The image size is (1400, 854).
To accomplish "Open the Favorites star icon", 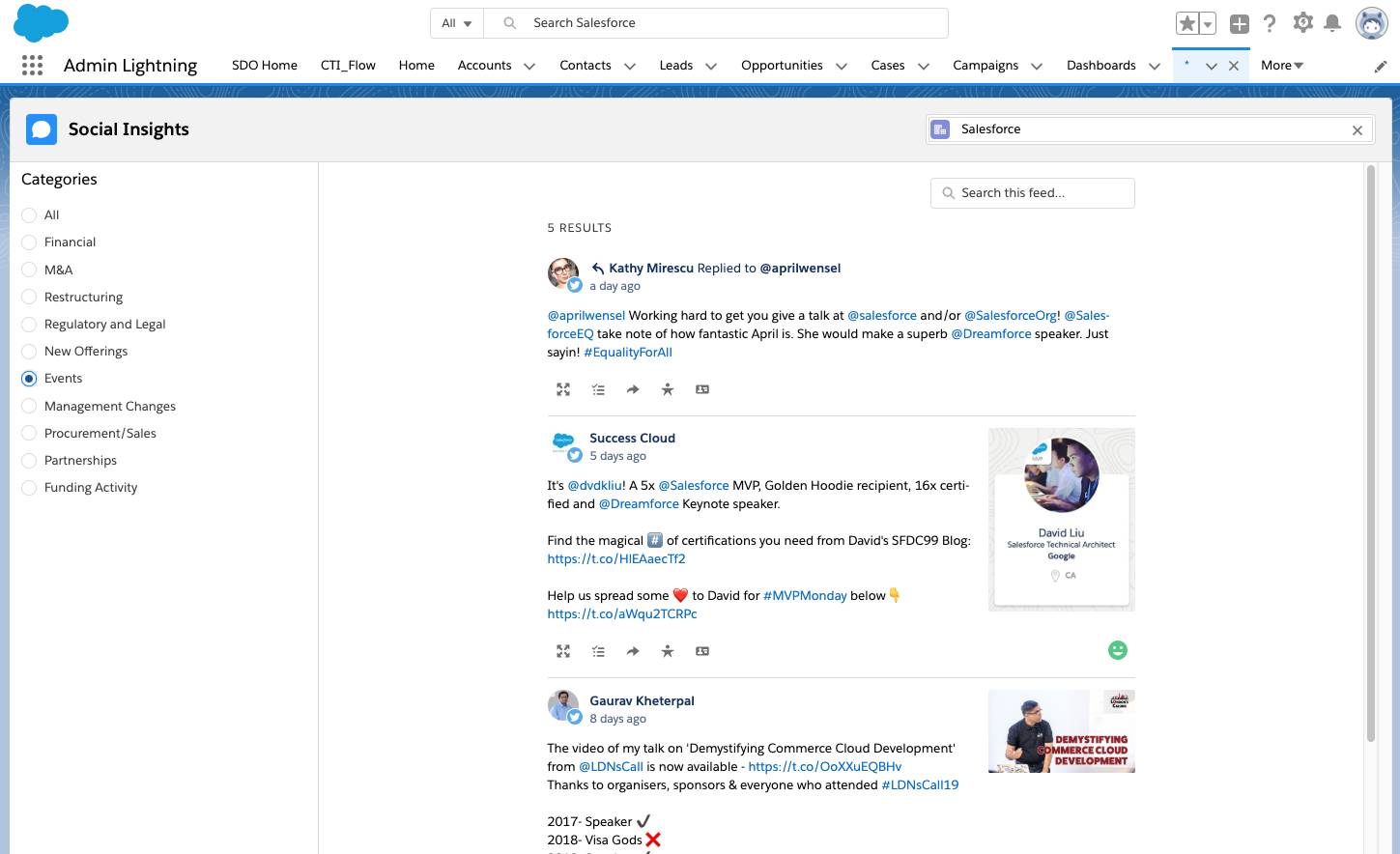I will click(1187, 23).
